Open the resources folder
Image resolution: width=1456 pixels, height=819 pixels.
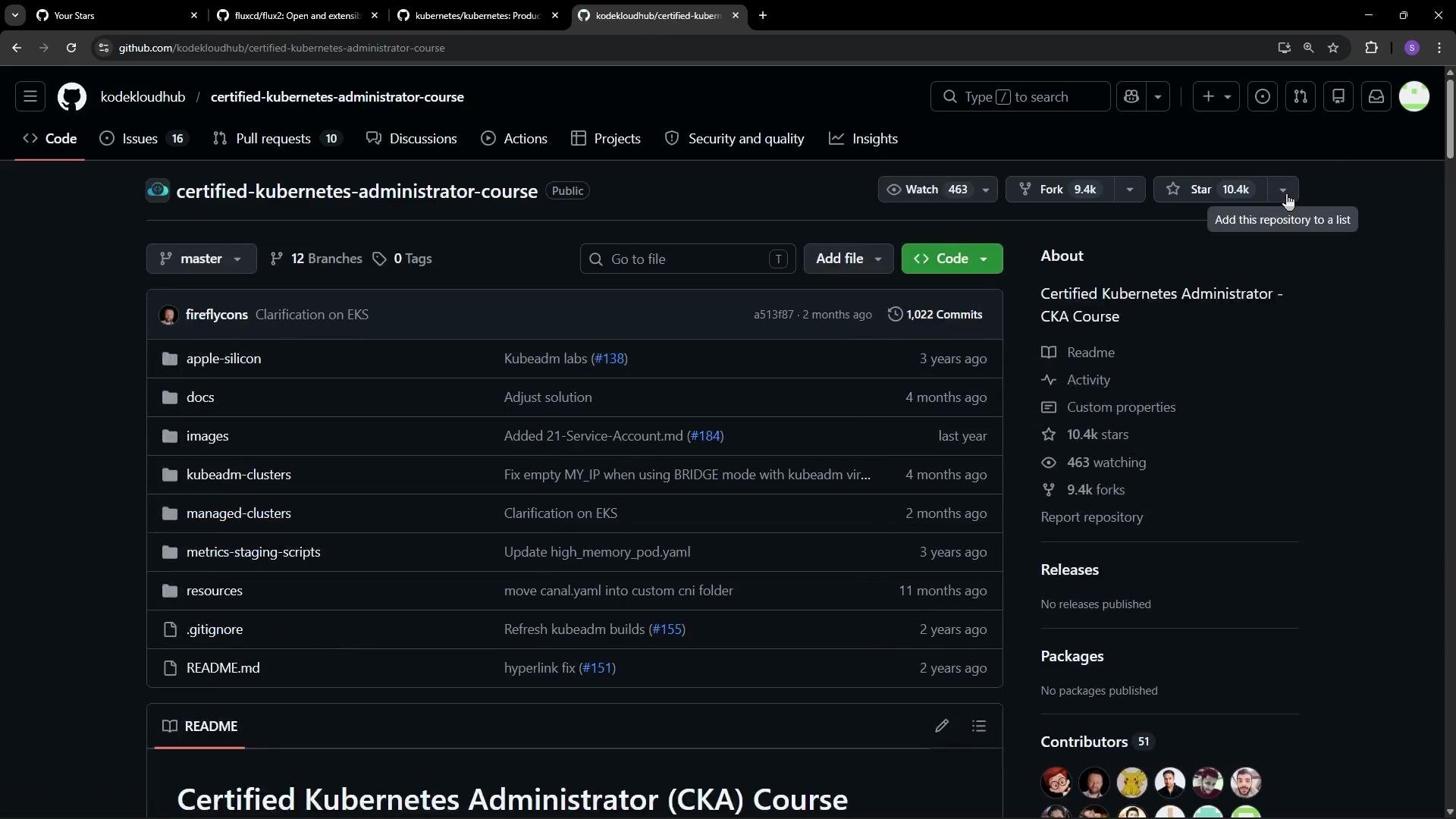pos(215,591)
